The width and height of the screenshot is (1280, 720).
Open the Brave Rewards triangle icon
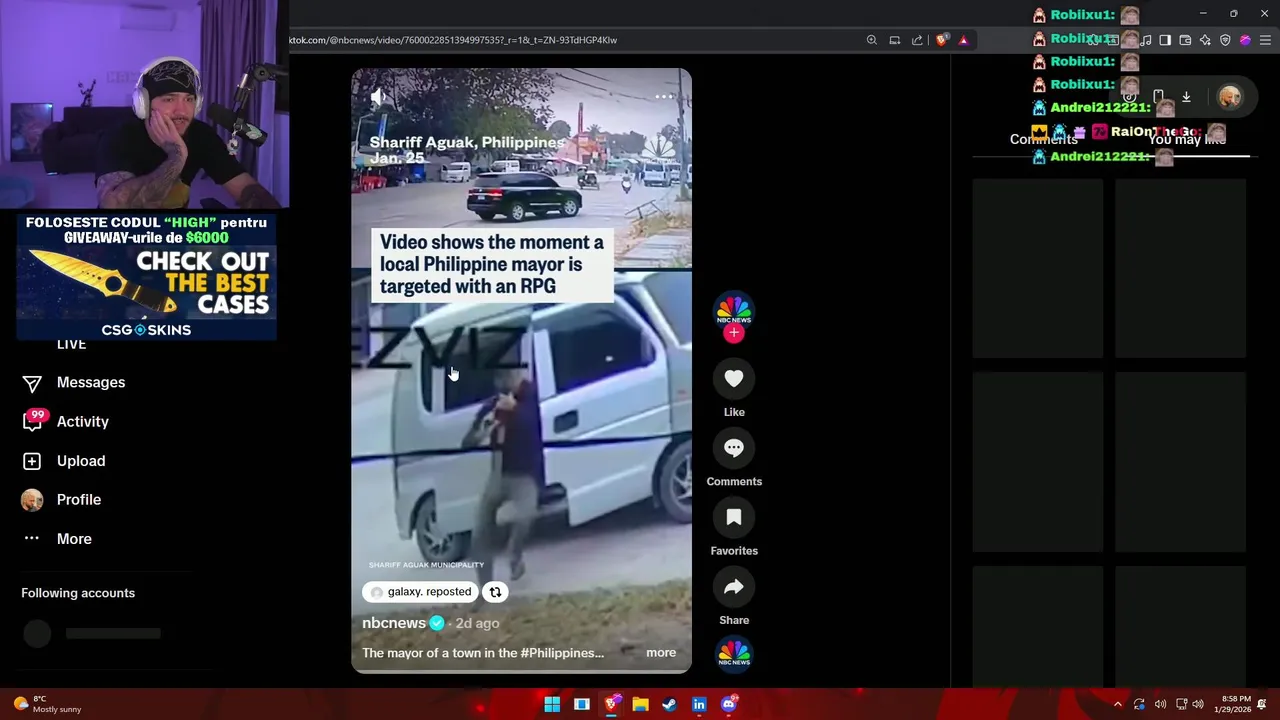pyautogui.click(x=963, y=40)
